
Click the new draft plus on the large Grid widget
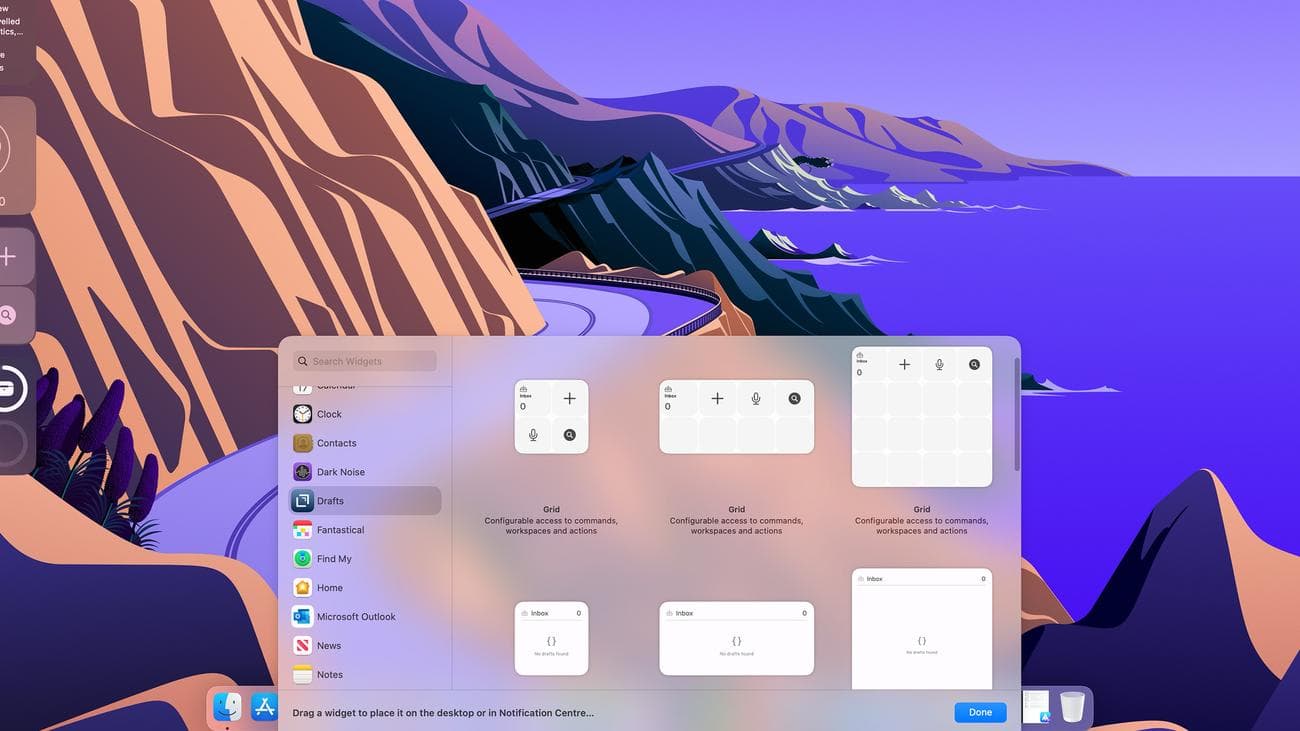(x=904, y=364)
